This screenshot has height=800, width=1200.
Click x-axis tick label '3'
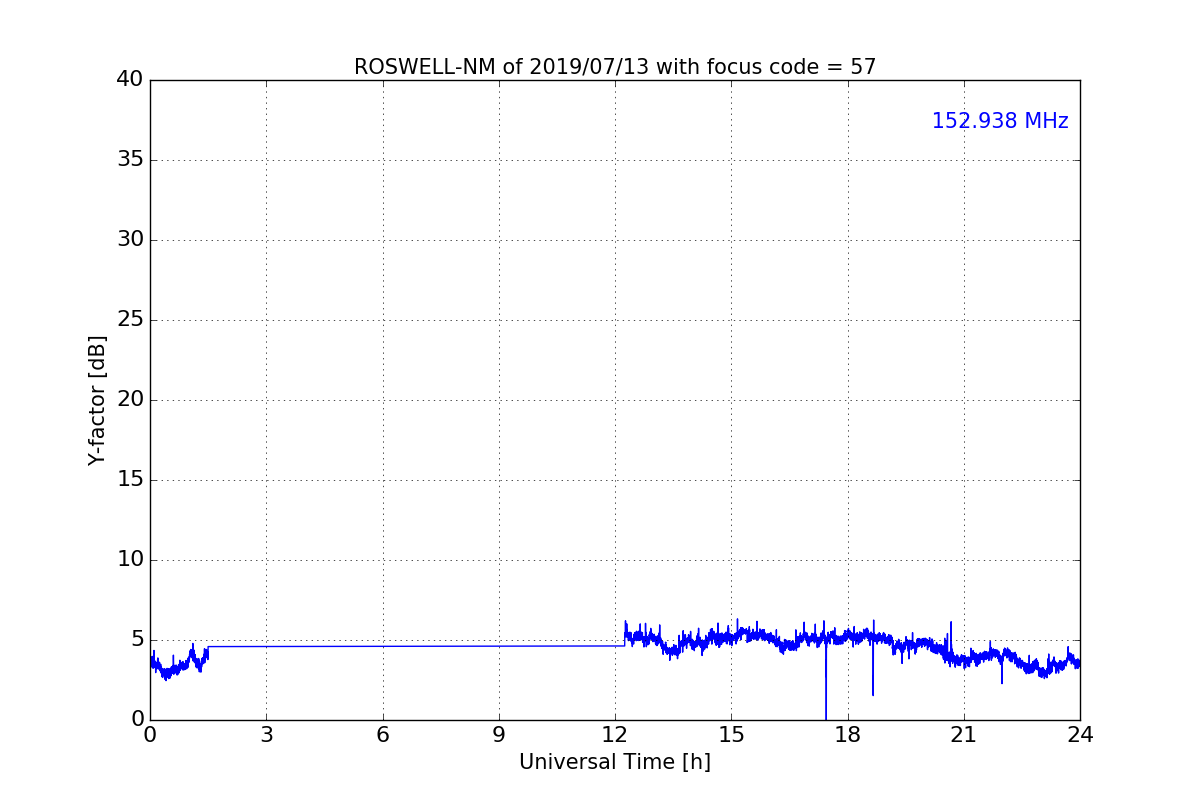[x=266, y=735]
